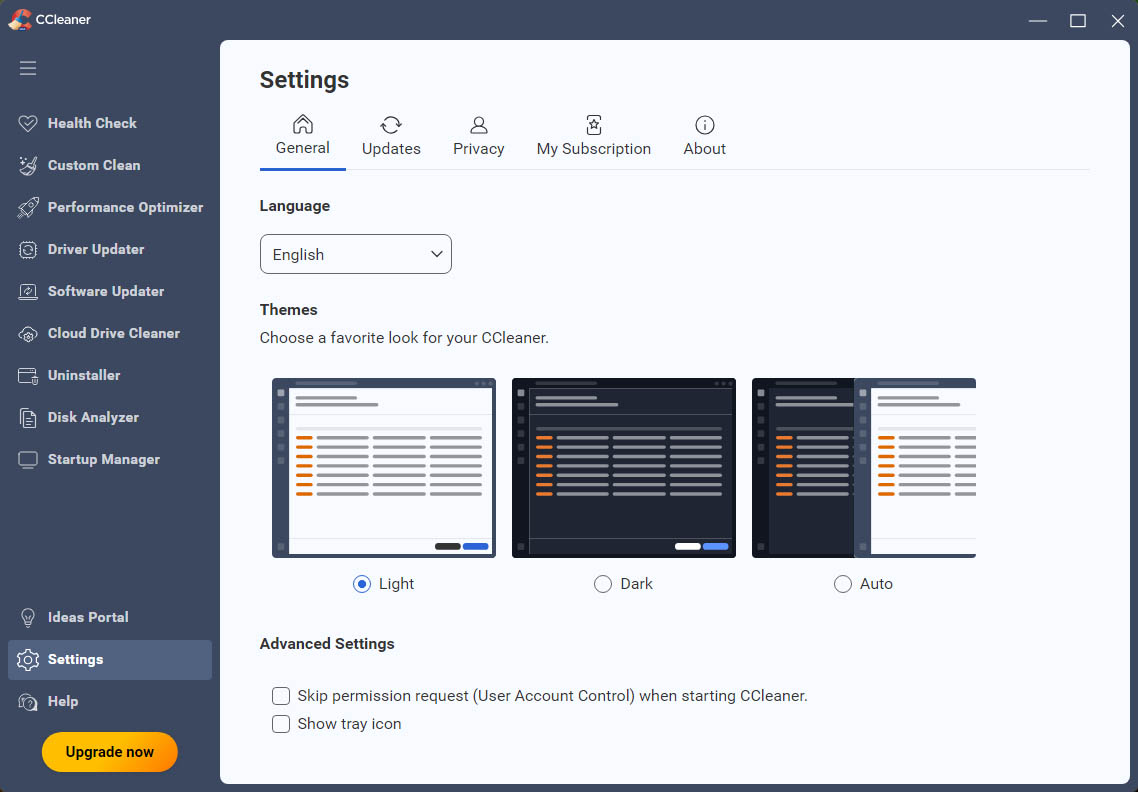The image size is (1138, 792).
Task: Switch to the Updates tab label
Action: pos(391,149)
